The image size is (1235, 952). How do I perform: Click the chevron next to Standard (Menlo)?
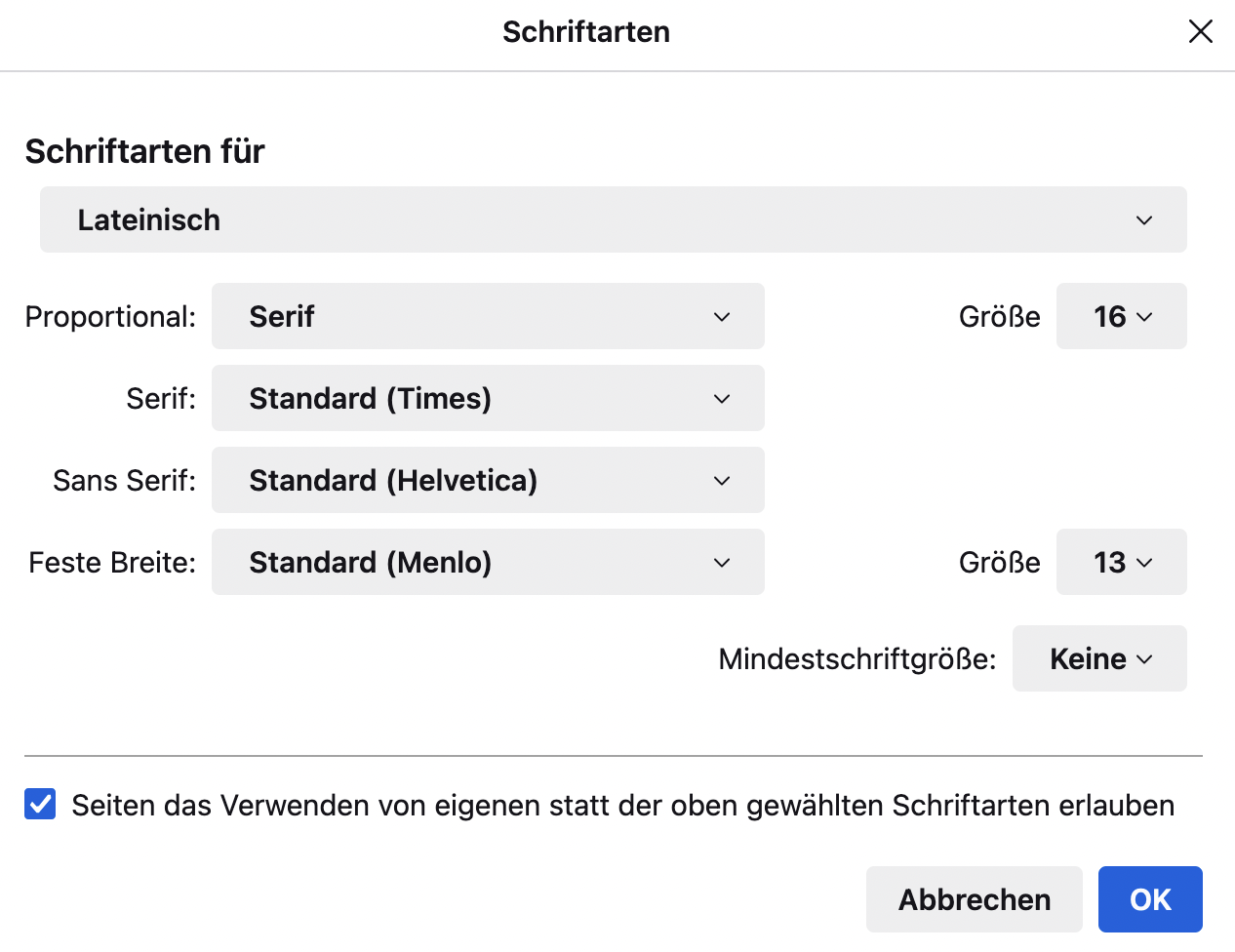click(x=722, y=563)
